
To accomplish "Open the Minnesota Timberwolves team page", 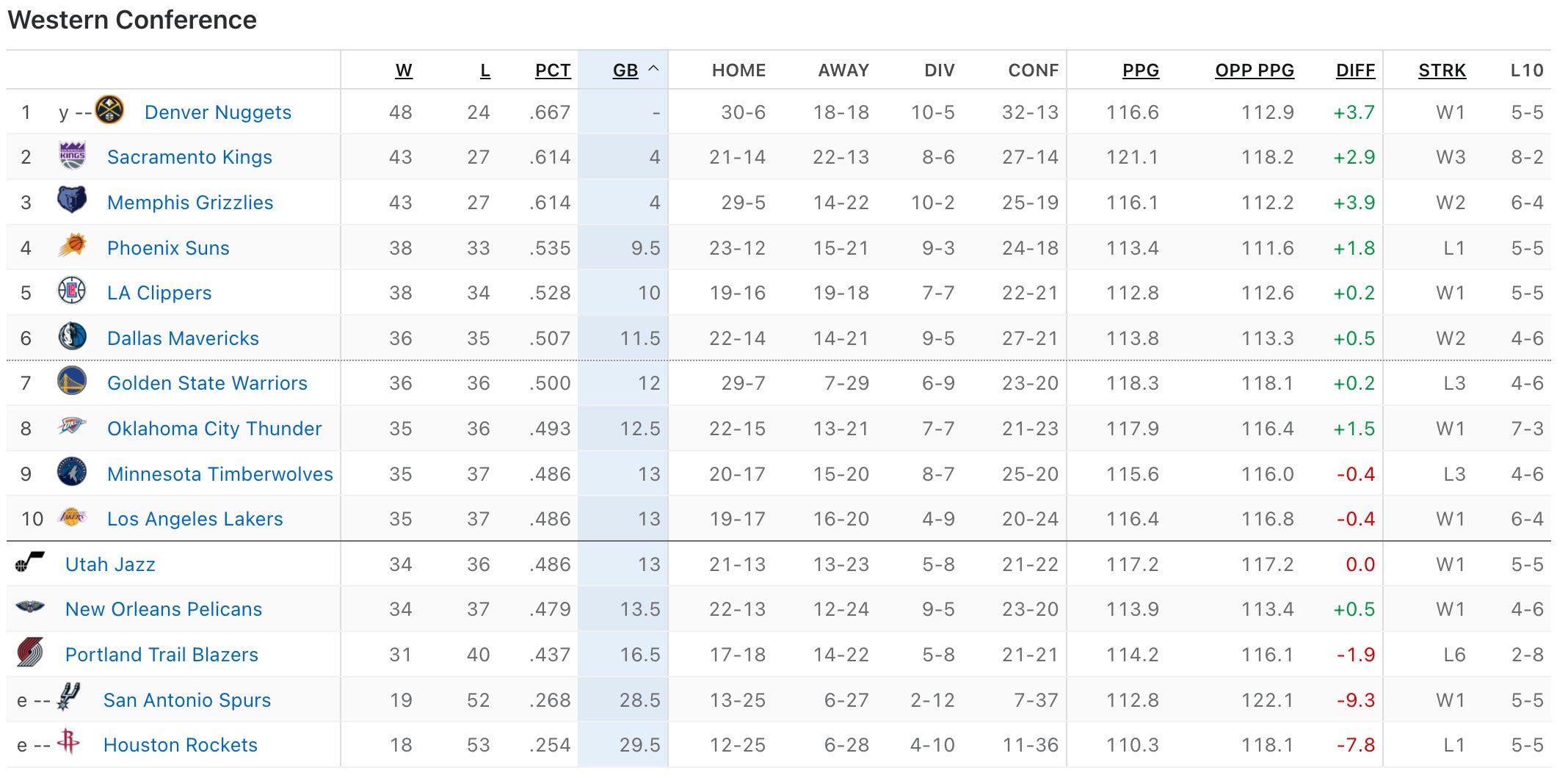I will 220,474.
